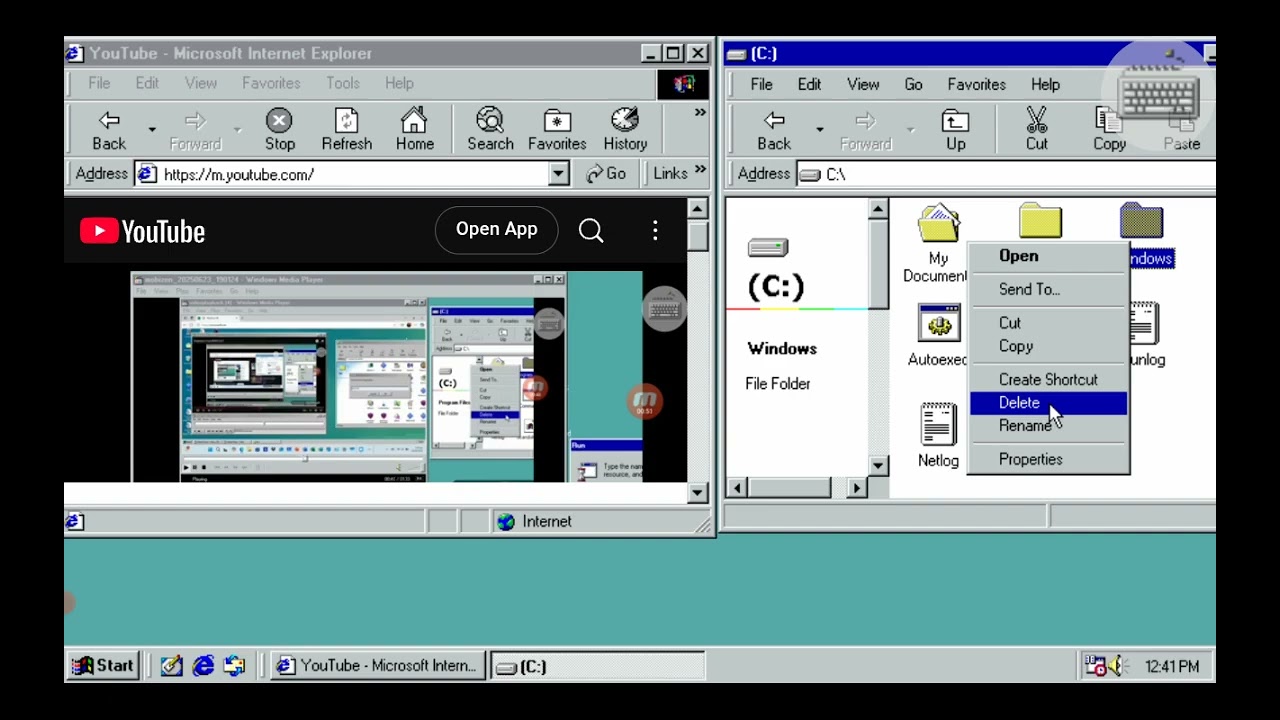The width and height of the screenshot is (1280, 720).
Task: Choose Send To in context menu
Action: [1048, 289]
